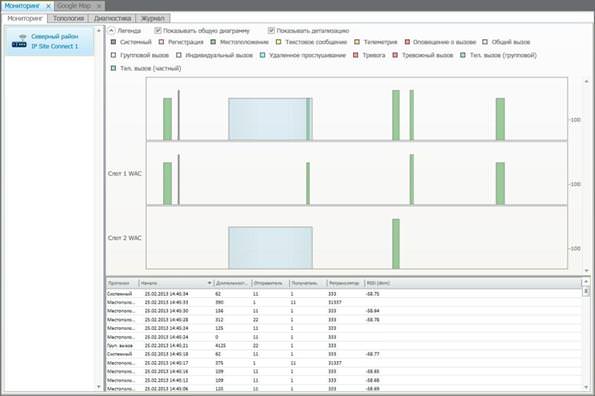Open the inner Мониторинг tab
Viewport: 595px width, 396px height.
[25, 18]
